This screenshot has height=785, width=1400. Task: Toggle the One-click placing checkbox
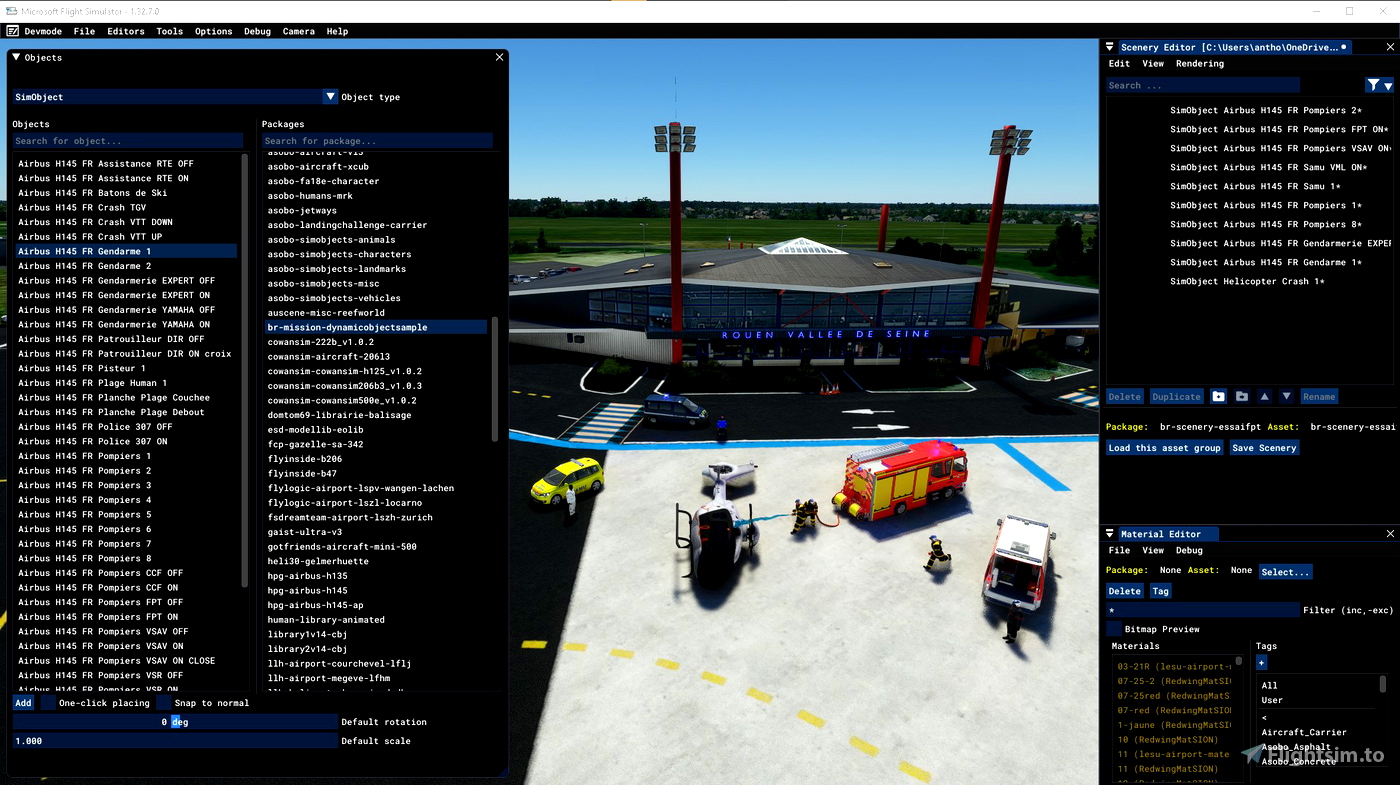(x=49, y=703)
